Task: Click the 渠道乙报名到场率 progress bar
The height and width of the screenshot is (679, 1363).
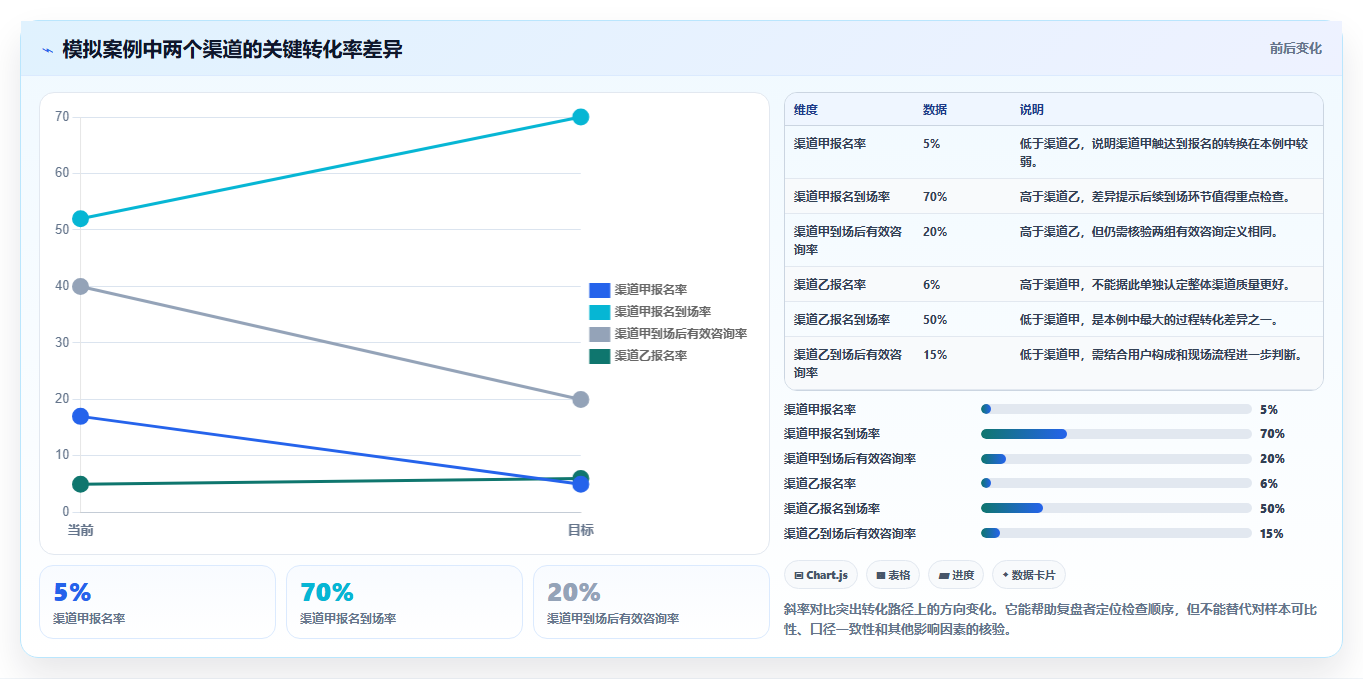Action: (1116, 508)
